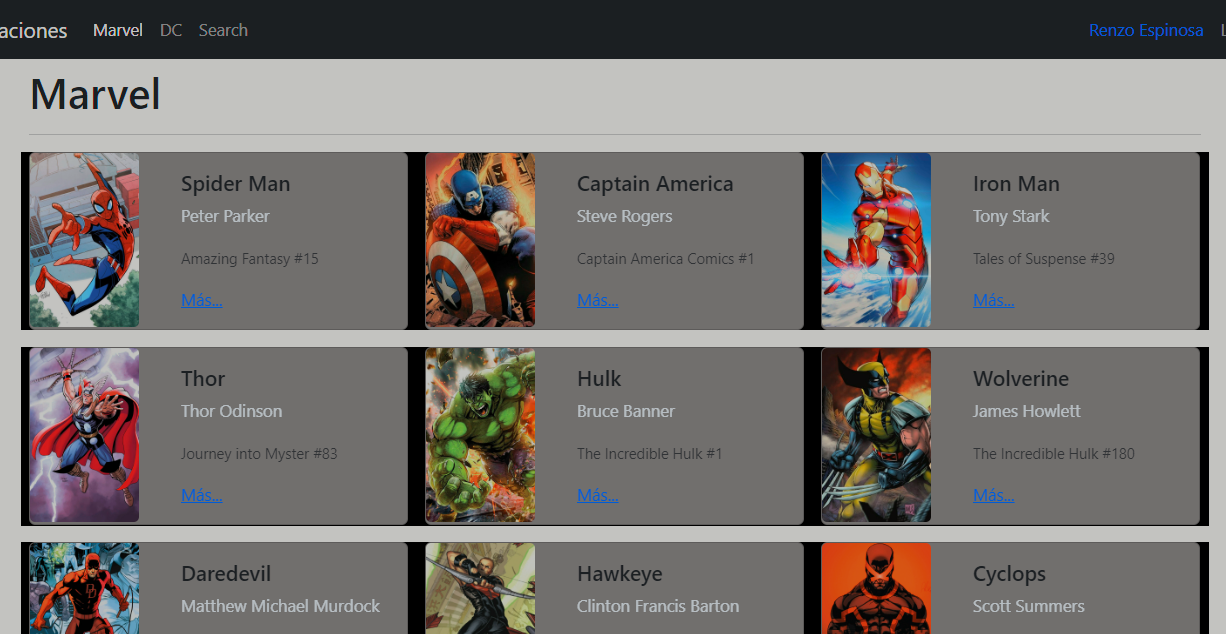Click Amazing Fantasy #15 first appearance
This screenshot has width=1226, height=634.
pyautogui.click(x=250, y=259)
